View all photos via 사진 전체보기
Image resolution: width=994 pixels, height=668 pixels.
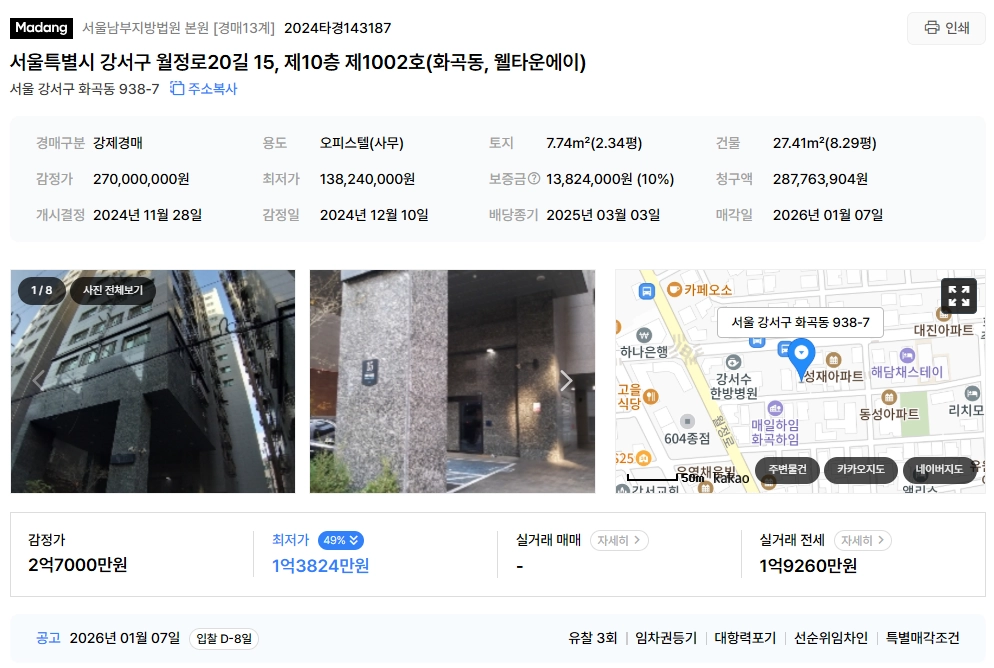pos(113,290)
